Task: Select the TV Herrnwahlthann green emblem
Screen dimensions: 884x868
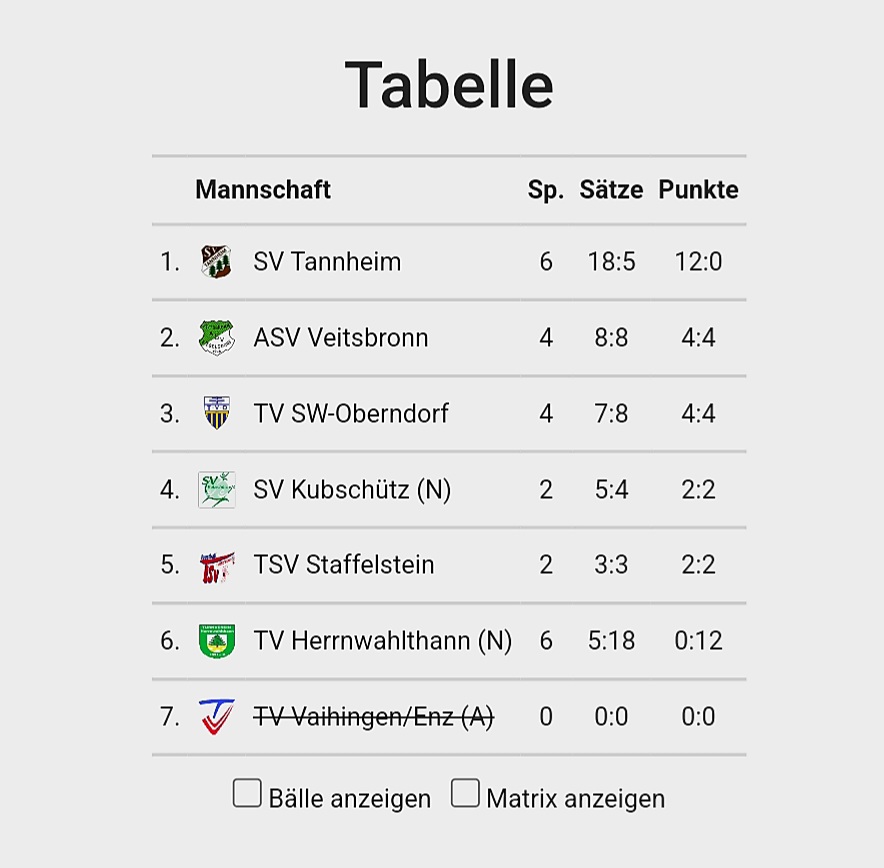Action: click(x=216, y=640)
